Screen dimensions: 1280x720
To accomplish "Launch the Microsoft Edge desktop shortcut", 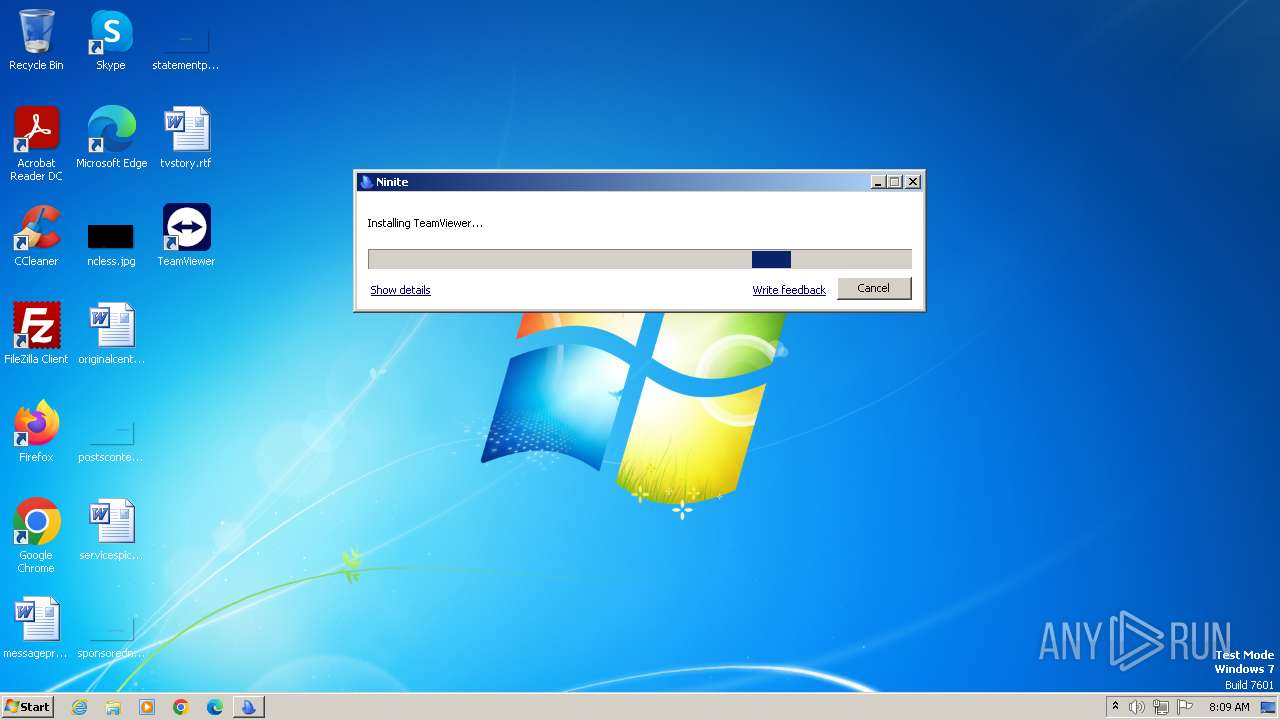I will point(111,138).
